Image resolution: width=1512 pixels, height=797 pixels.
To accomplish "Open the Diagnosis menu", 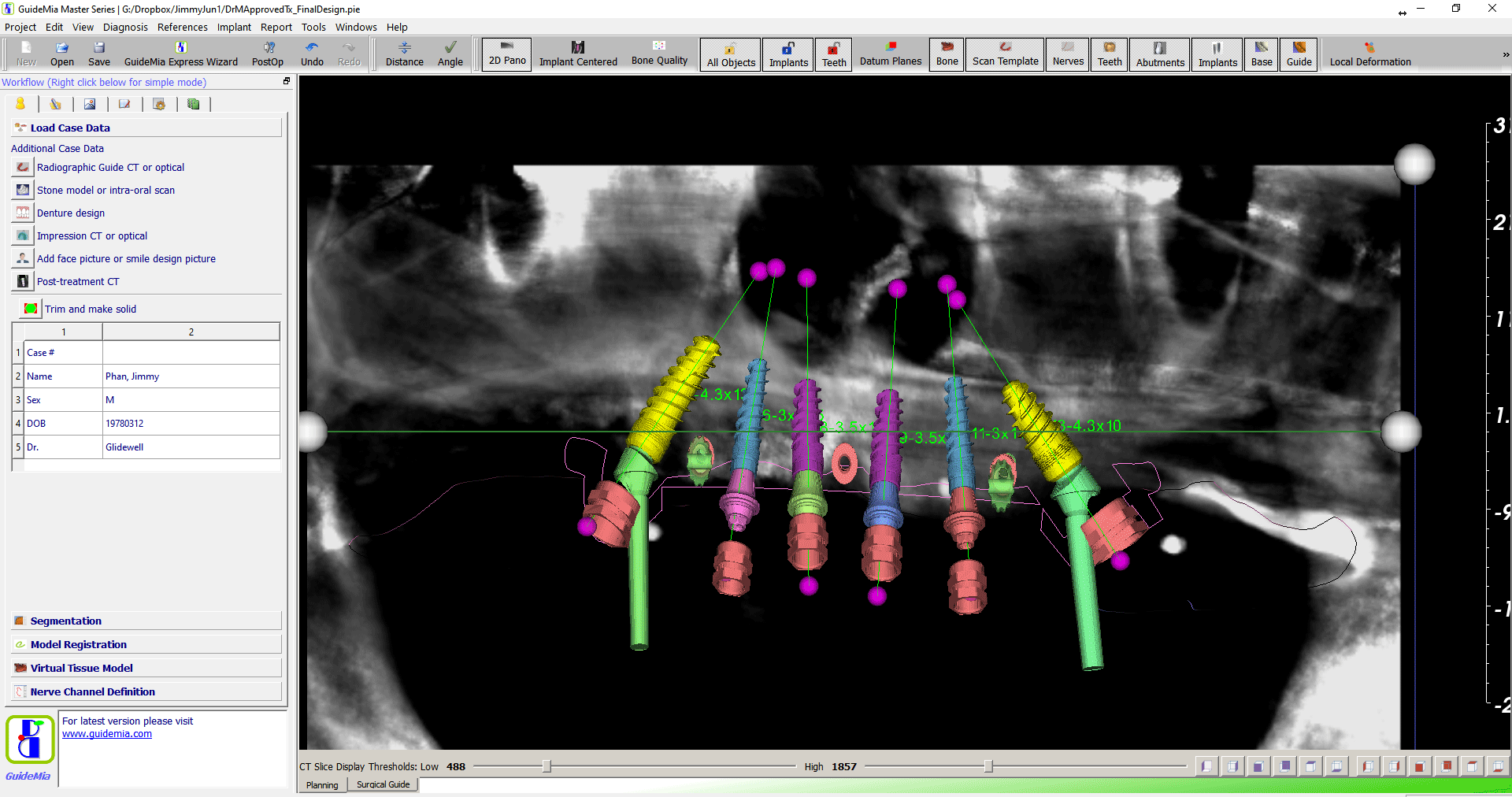I will click(125, 27).
